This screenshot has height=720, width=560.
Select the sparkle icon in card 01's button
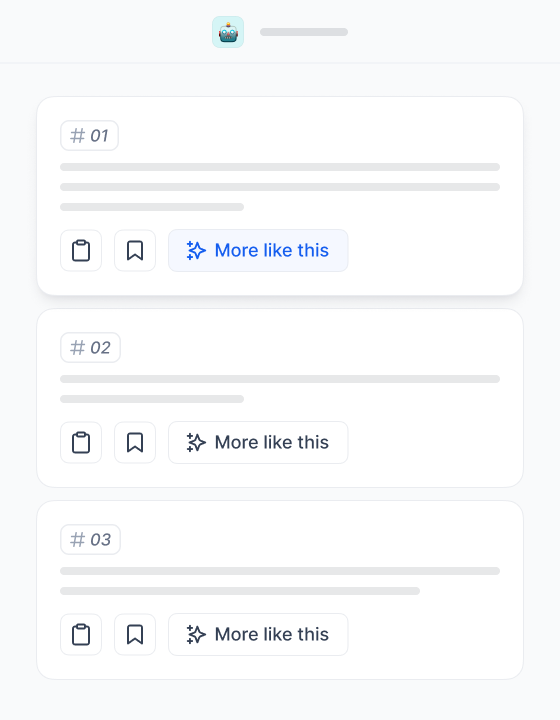[x=196, y=251]
